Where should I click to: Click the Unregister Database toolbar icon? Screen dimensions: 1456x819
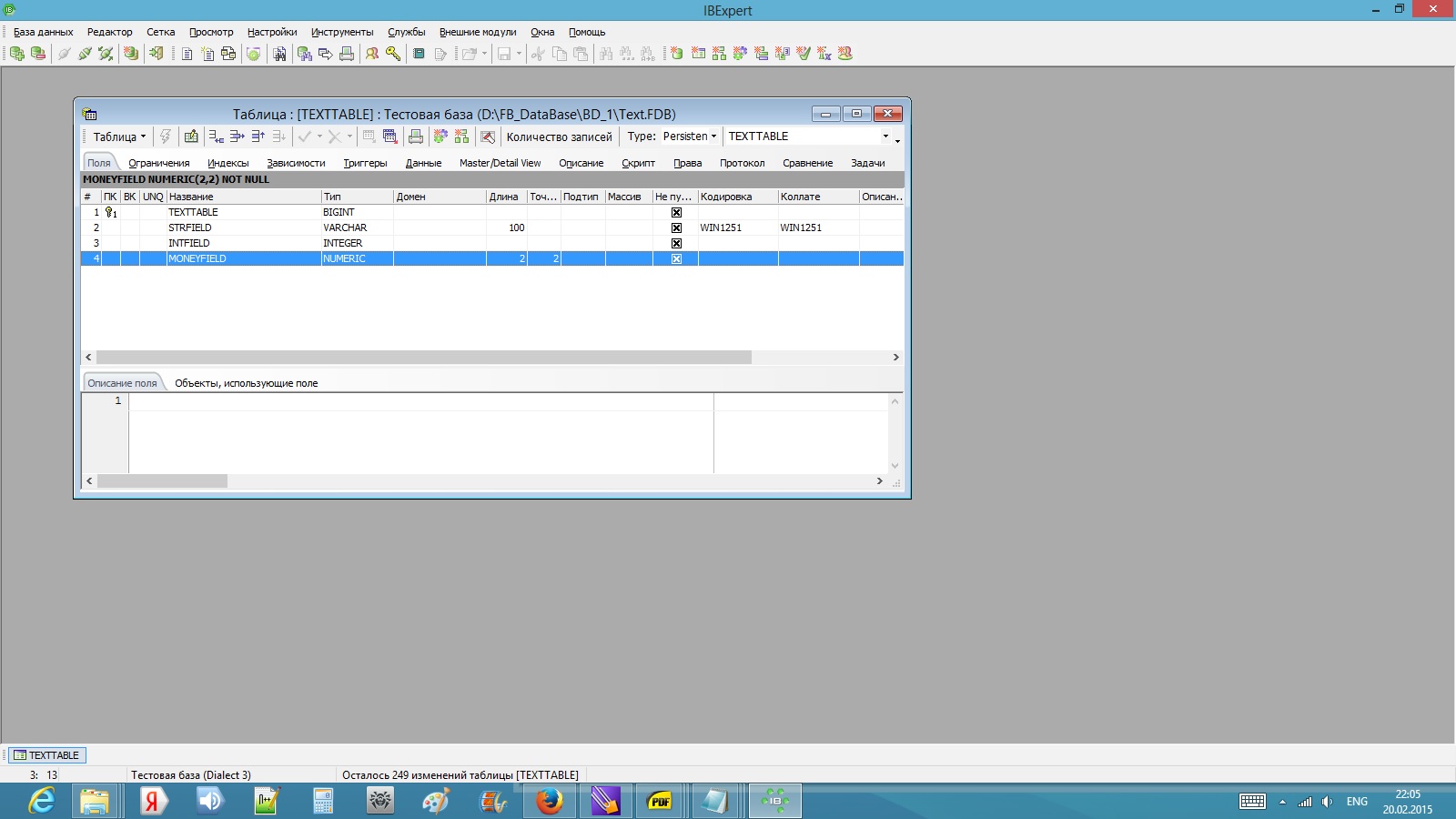click(38, 54)
